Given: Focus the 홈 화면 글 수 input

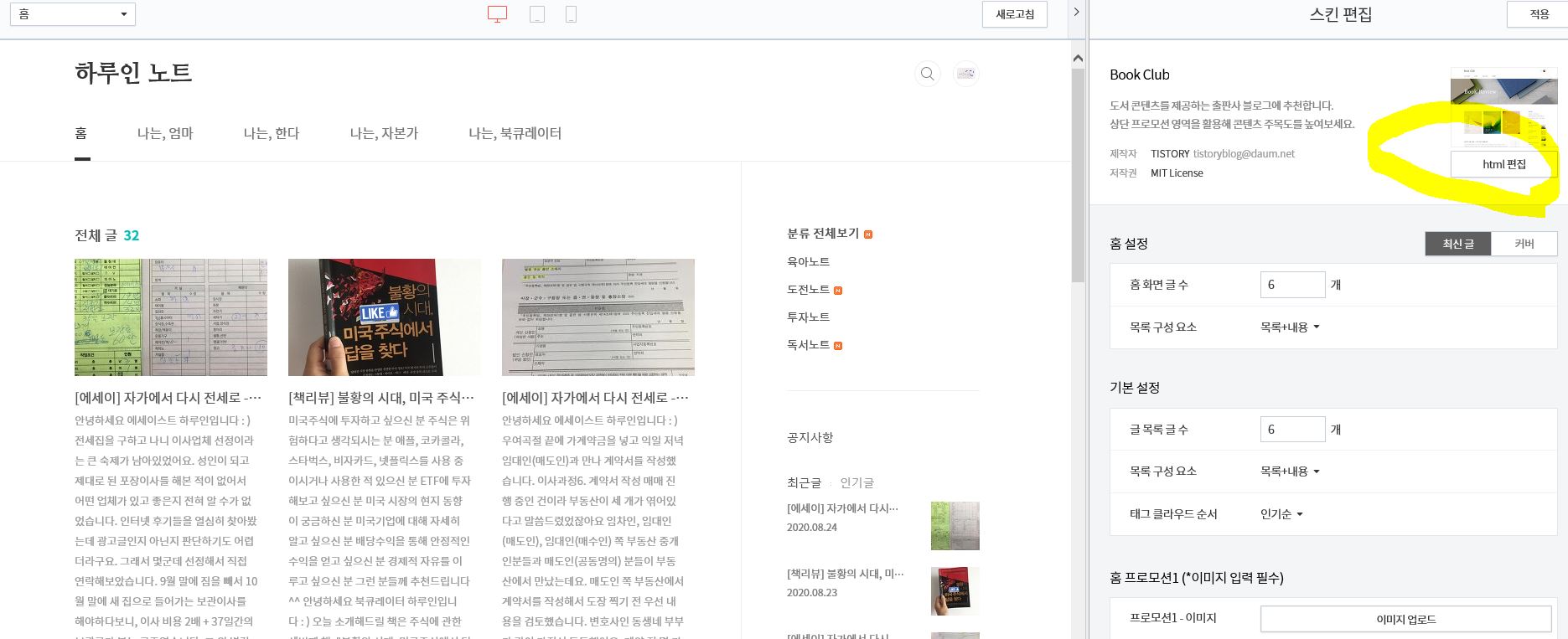Looking at the screenshot, I should pos(1292,285).
